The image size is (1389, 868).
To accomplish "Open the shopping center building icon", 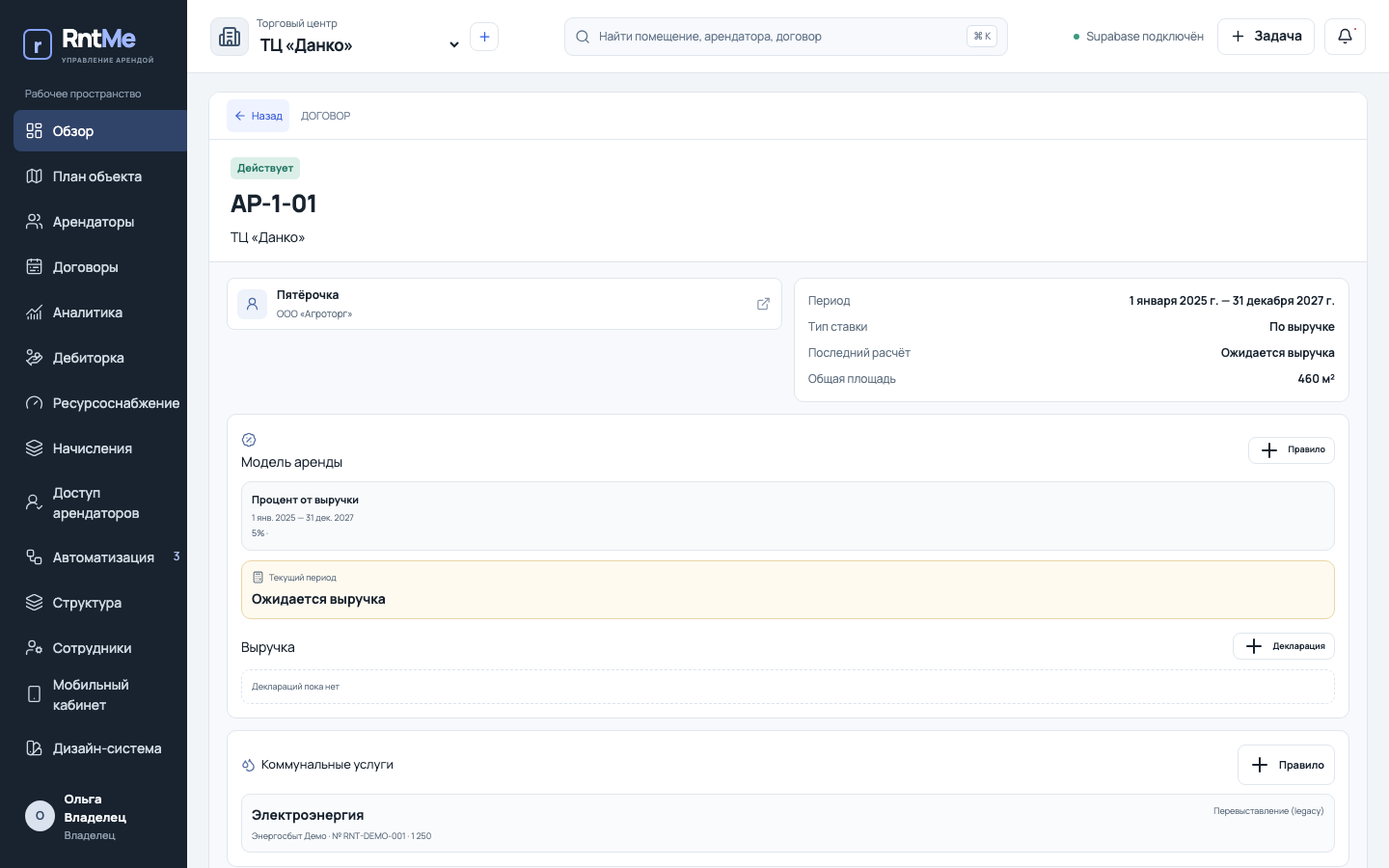I will coord(230,37).
